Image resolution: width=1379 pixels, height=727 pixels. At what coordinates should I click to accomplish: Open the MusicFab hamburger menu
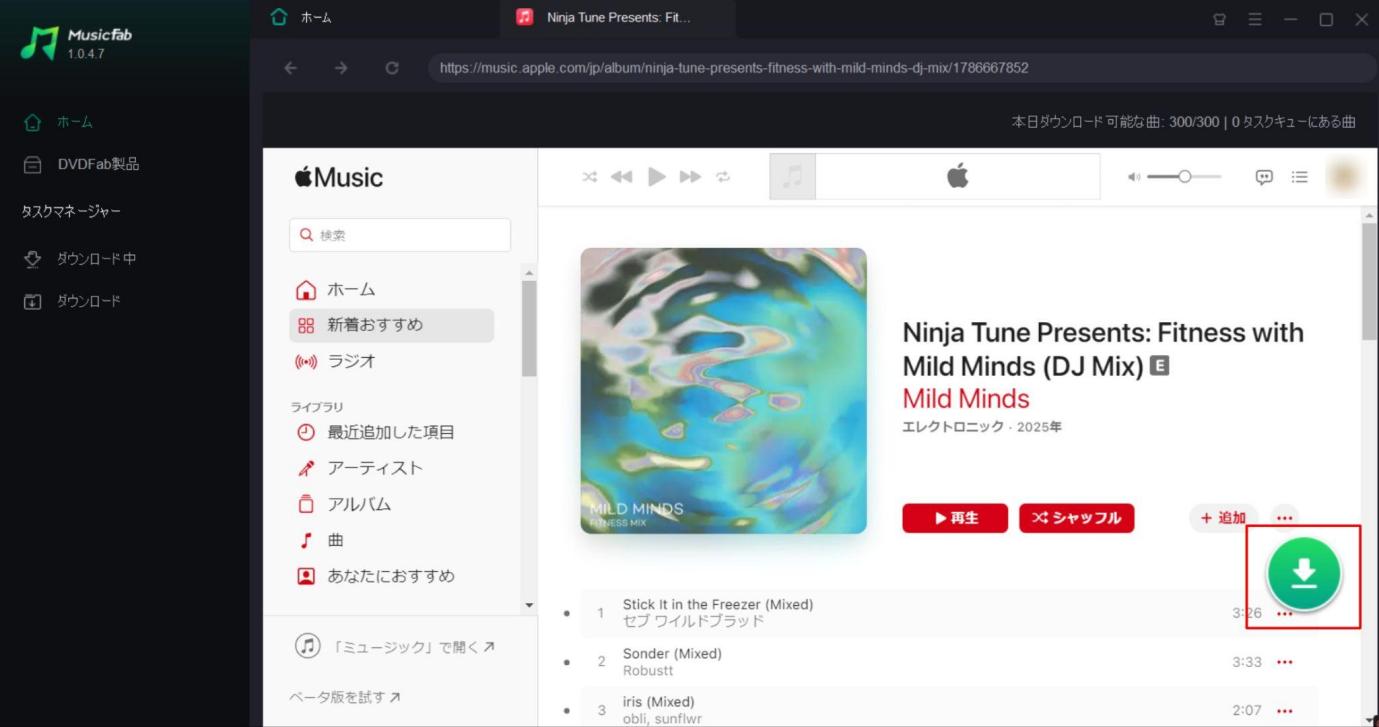point(1255,19)
